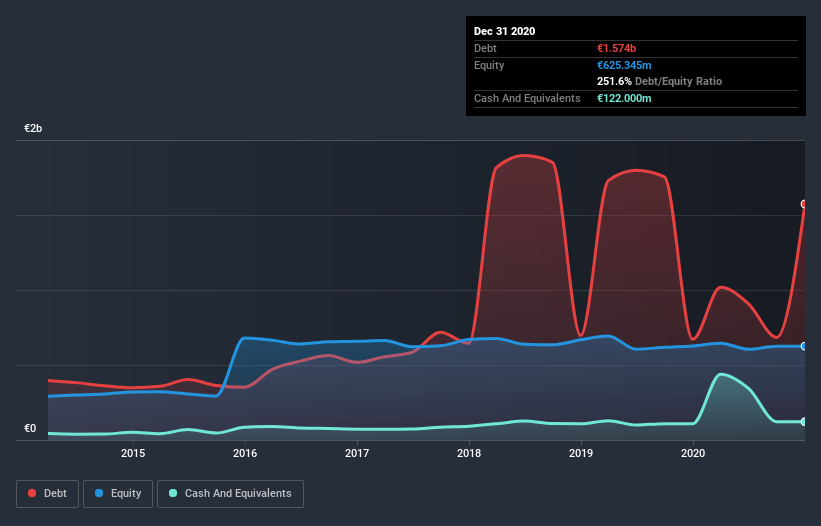
Task: Click the red Debt endpoint marker
Action: point(804,204)
